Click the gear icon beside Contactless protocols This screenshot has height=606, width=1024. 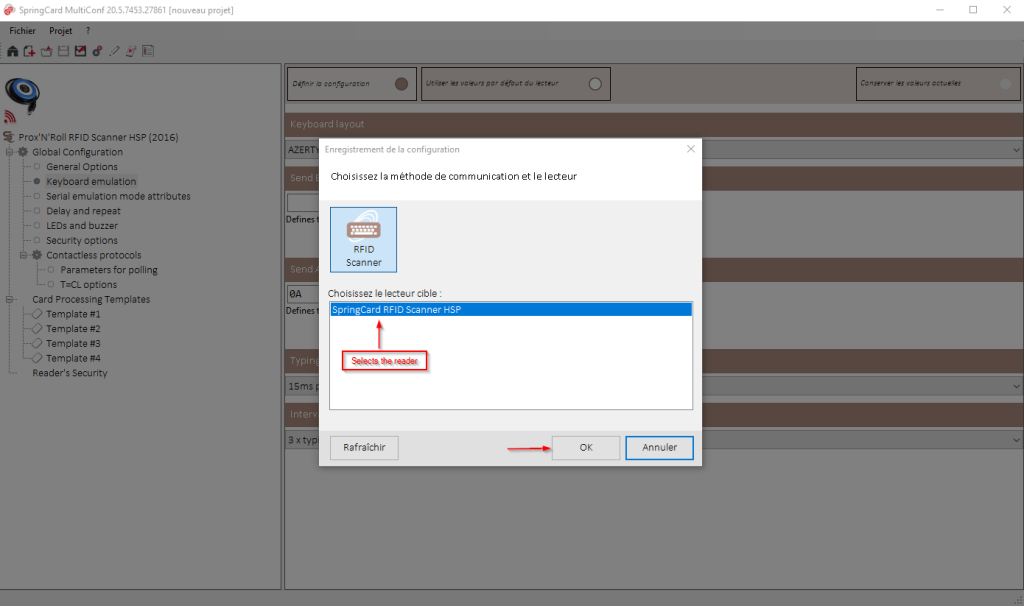(x=37, y=255)
